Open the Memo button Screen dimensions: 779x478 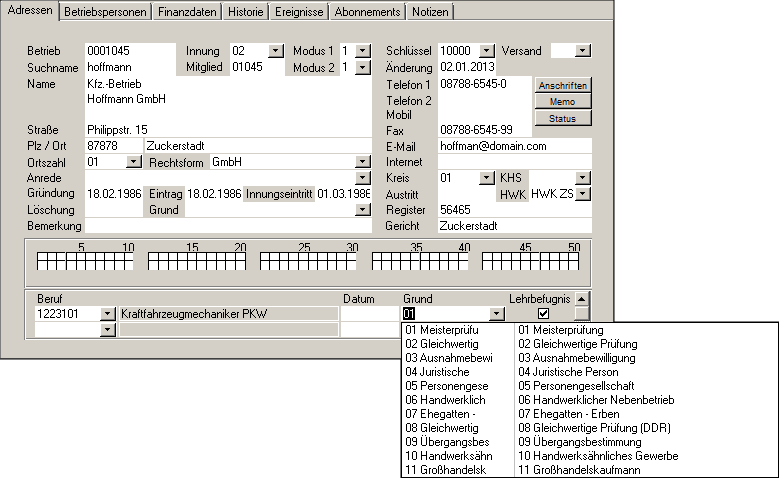click(563, 102)
